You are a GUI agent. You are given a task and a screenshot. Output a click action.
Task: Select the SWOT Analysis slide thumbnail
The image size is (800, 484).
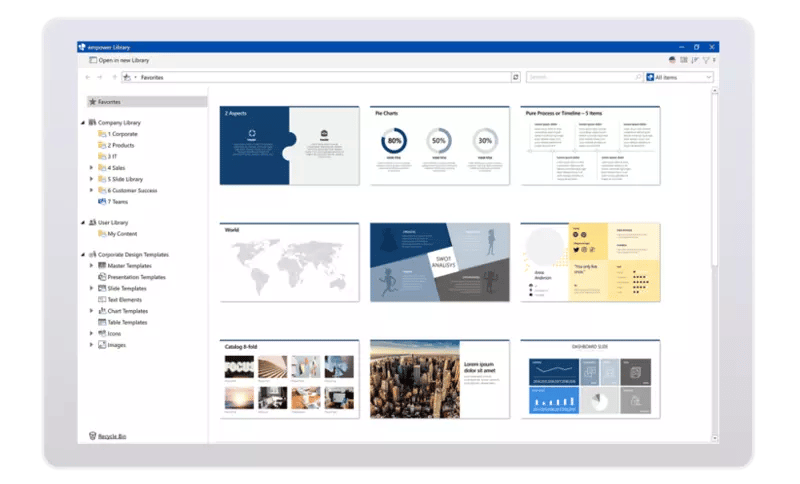pyautogui.click(x=440, y=262)
